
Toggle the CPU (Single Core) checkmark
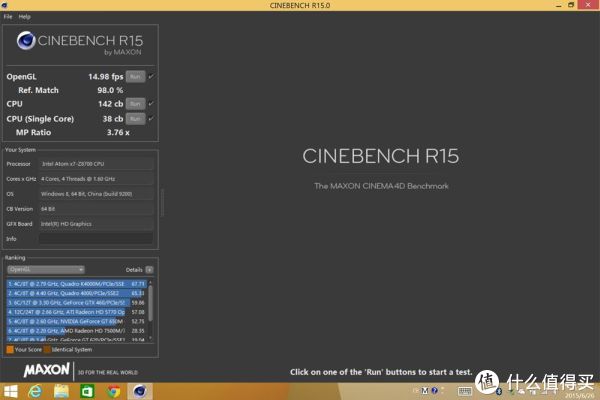click(x=151, y=119)
